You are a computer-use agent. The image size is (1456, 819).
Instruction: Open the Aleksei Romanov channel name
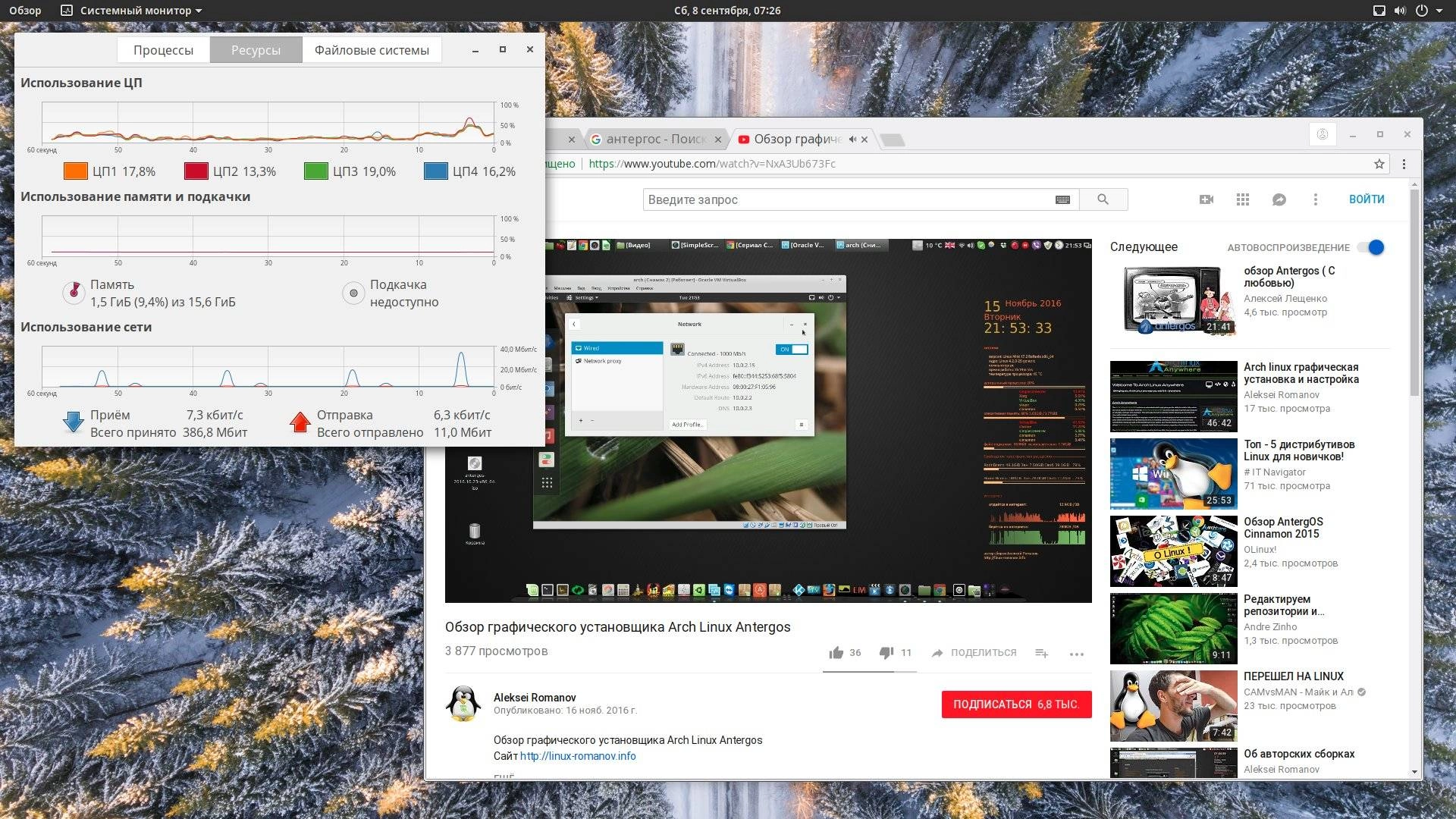535,698
